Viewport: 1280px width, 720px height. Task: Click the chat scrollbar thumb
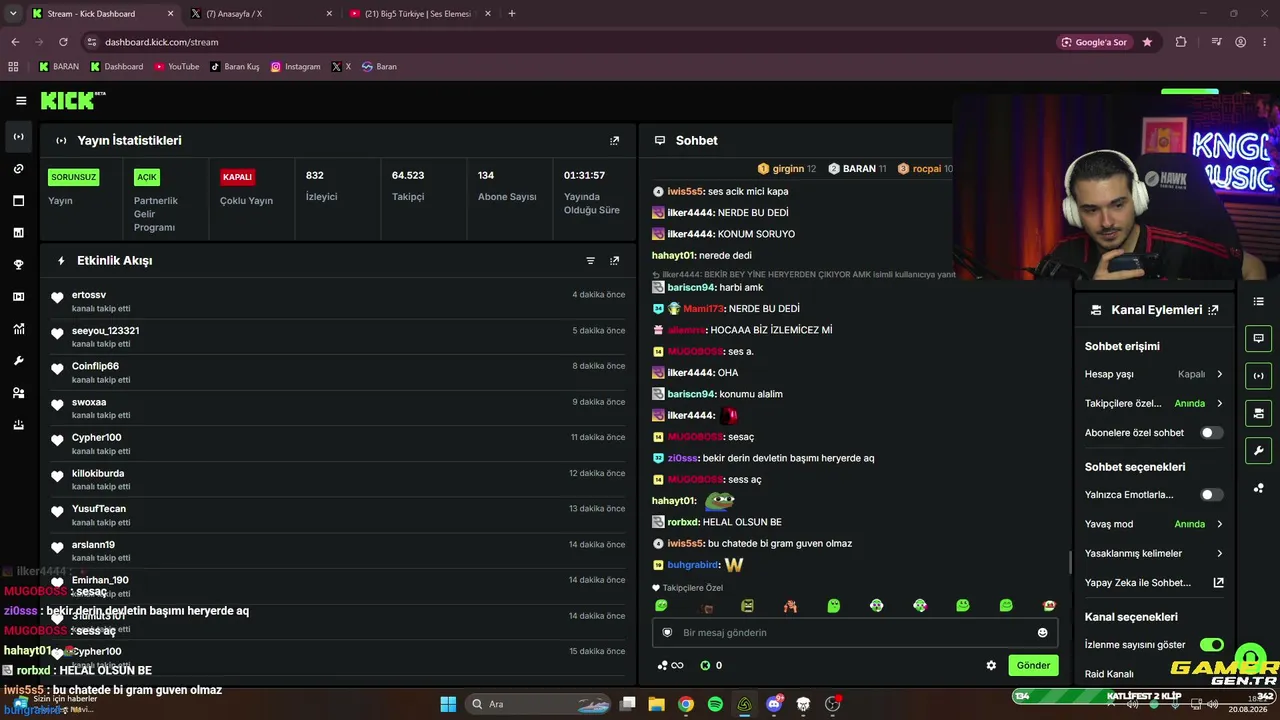pyautogui.click(x=1070, y=563)
